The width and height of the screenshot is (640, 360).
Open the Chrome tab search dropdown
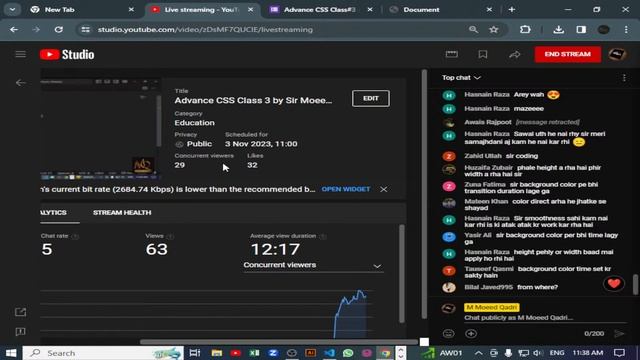click(12, 9)
